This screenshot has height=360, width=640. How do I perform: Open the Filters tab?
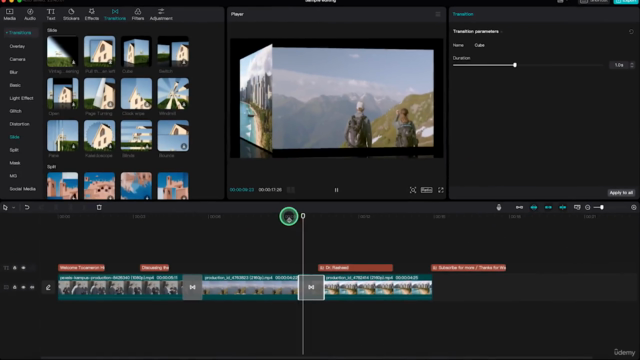pyautogui.click(x=138, y=14)
